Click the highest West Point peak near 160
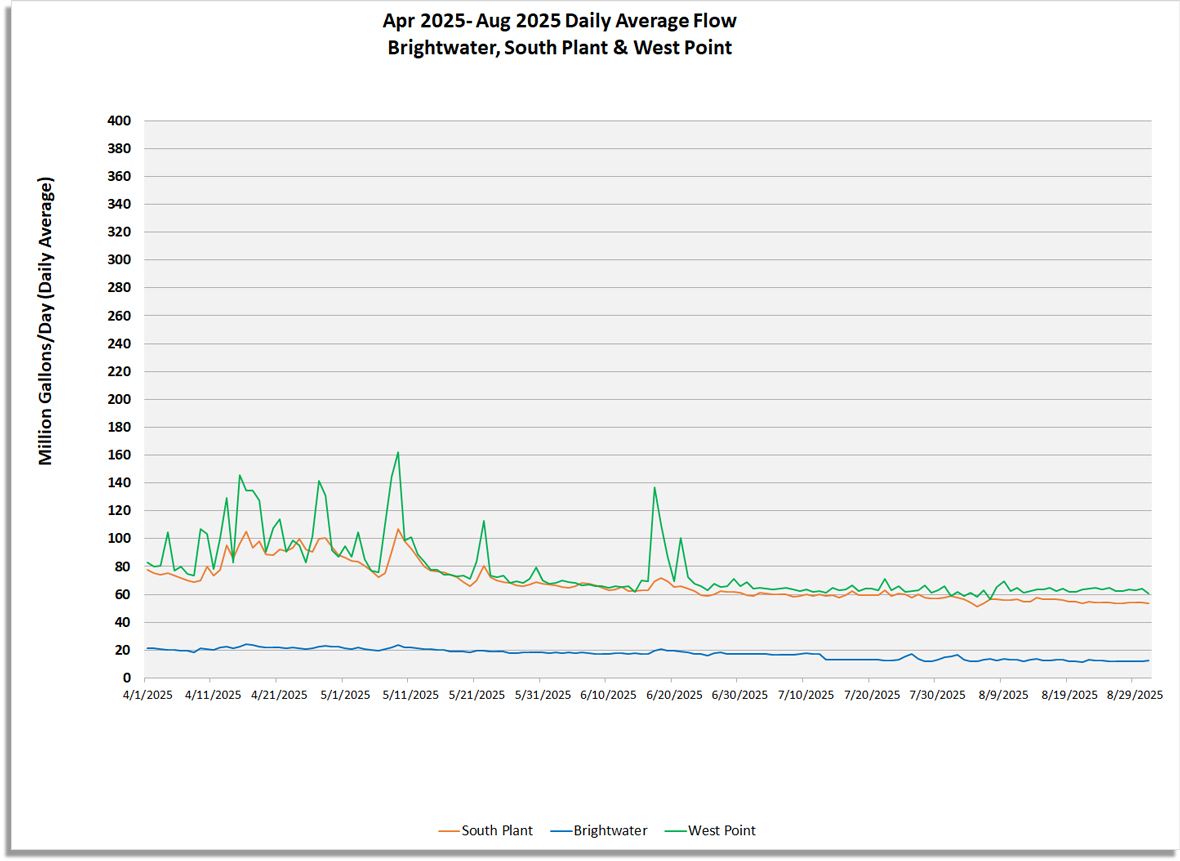The height and width of the screenshot is (861, 1180). (398, 453)
